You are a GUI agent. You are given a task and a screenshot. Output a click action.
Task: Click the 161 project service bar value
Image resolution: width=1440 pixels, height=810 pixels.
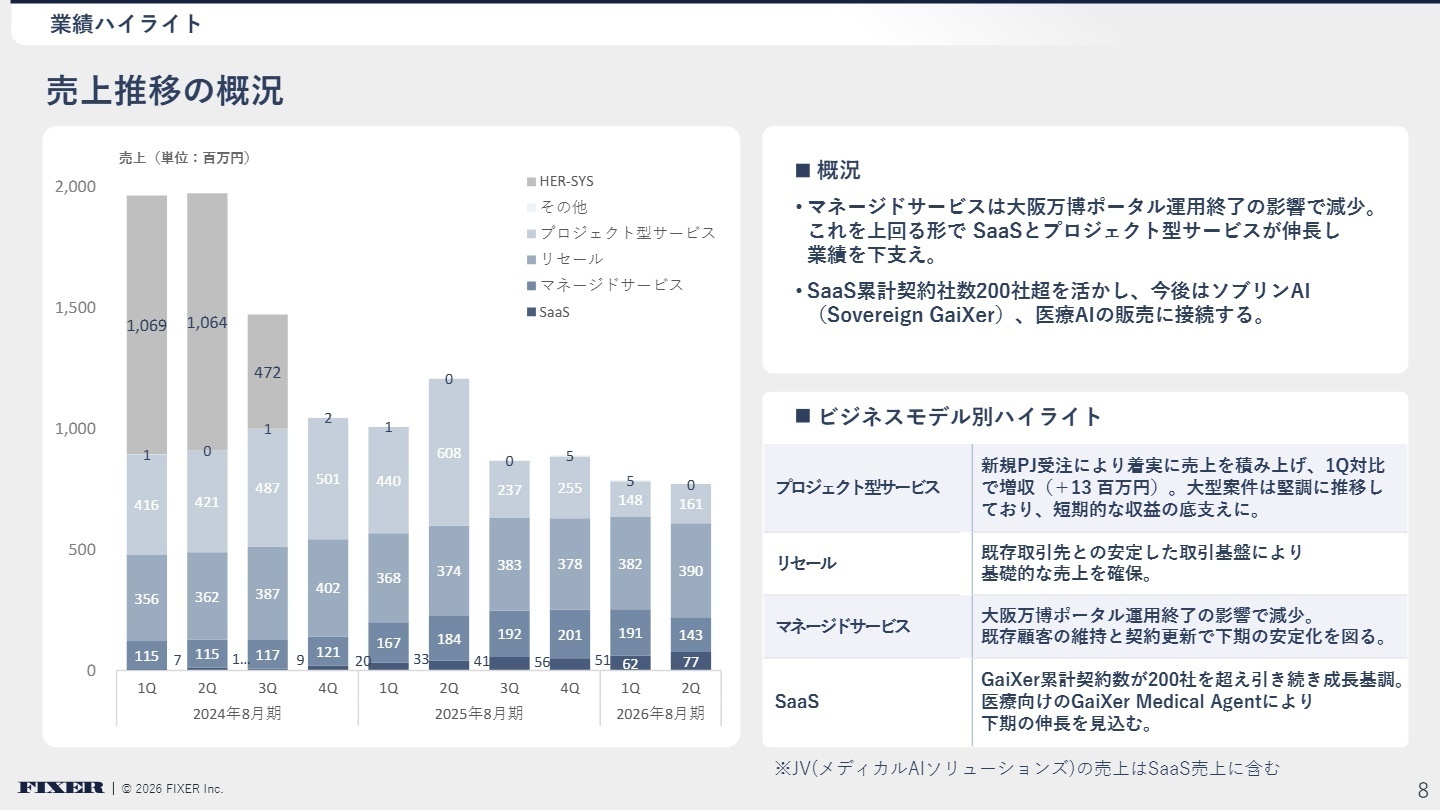[691, 505]
